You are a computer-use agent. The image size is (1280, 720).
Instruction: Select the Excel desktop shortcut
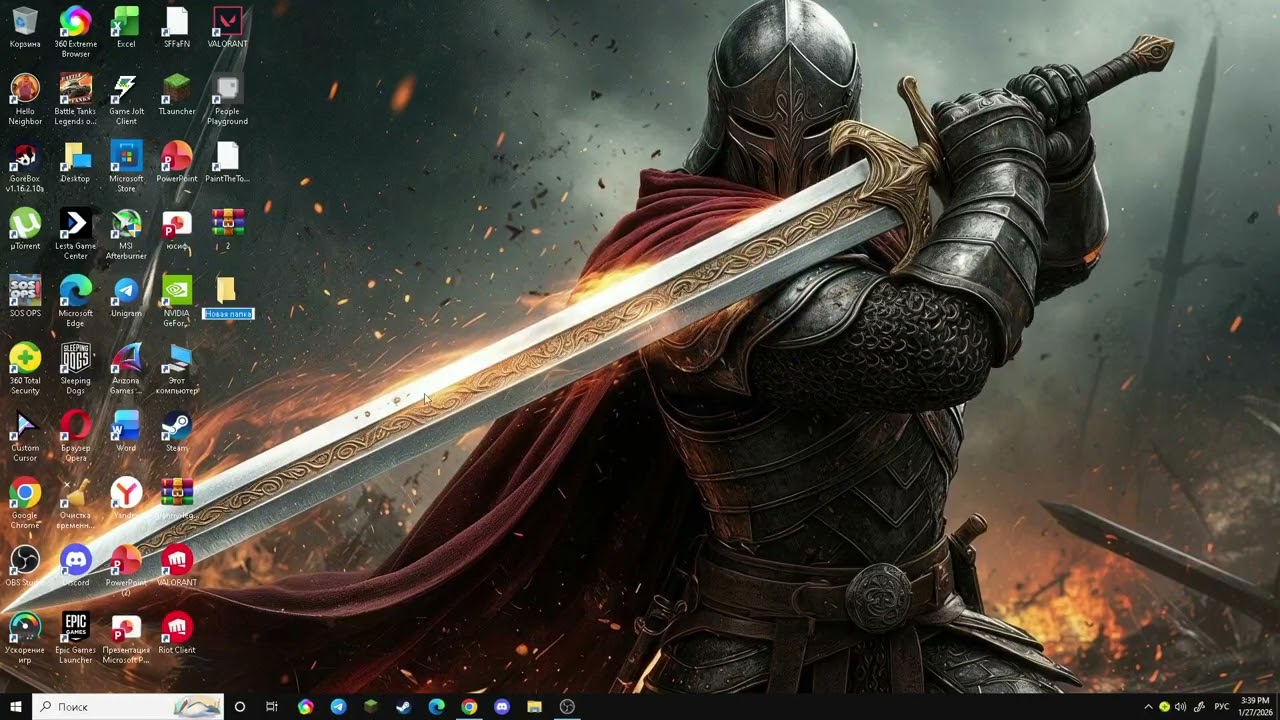(x=126, y=21)
